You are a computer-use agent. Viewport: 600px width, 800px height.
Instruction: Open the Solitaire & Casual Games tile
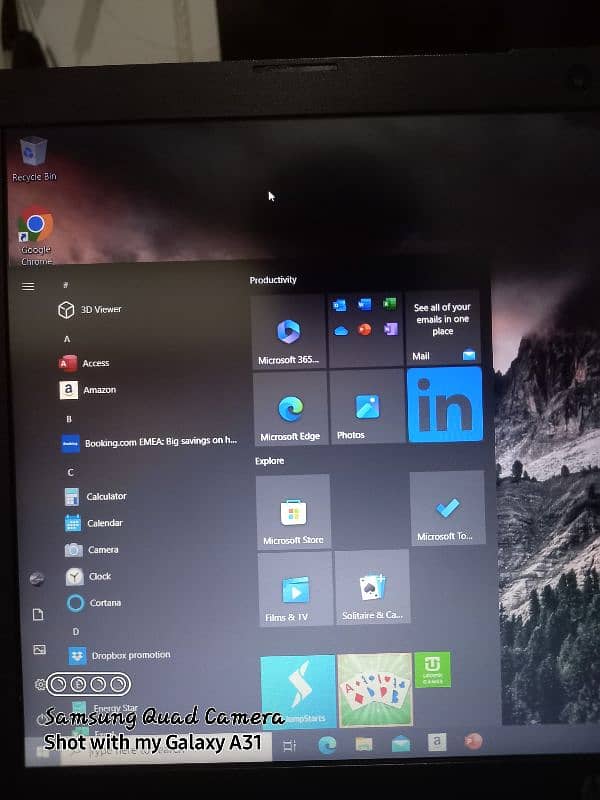tap(372, 587)
